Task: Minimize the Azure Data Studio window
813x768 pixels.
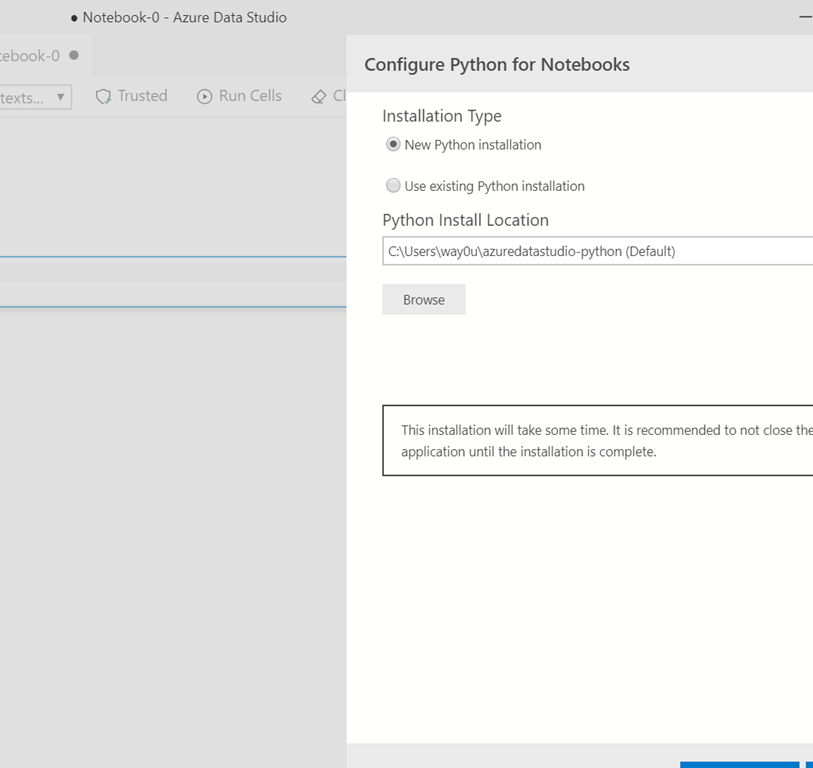Action: point(805,18)
